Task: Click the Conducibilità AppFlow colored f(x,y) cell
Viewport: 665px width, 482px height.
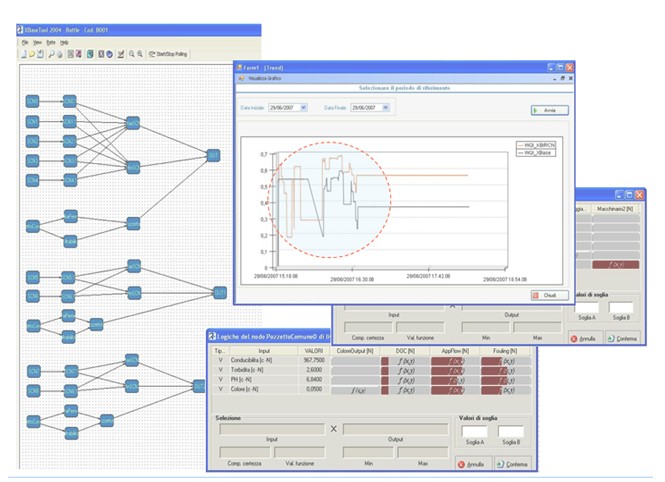Action: pyautogui.click(x=454, y=361)
